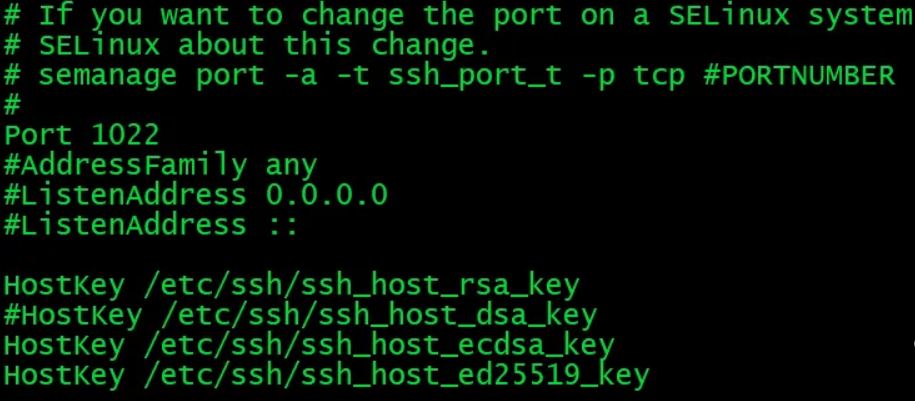Click the #PORTNUMBER placeholder
This screenshot has width=915, height=401.
(799, 76)
